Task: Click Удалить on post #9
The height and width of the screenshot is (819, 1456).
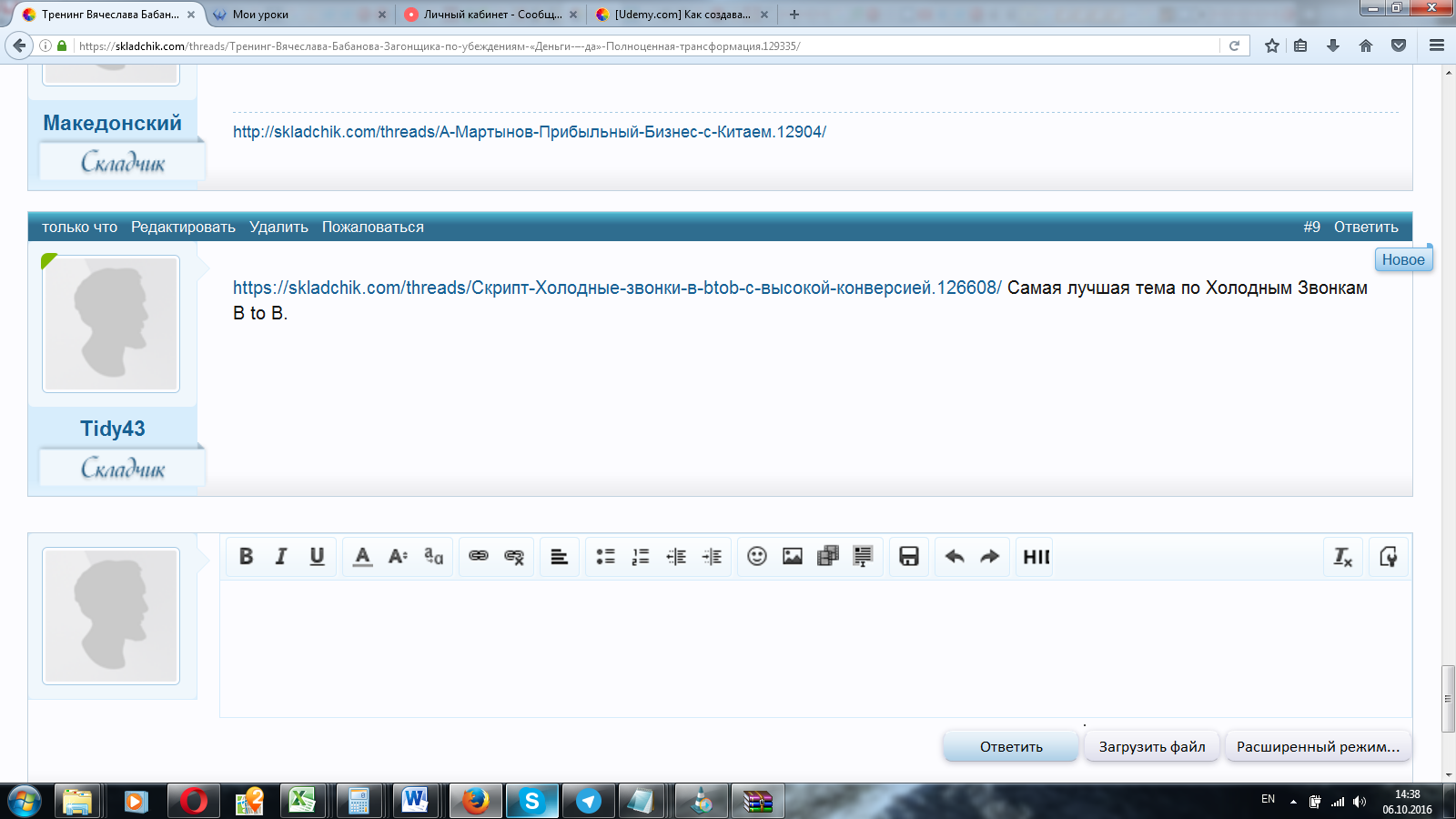Action: coord(278,227)
